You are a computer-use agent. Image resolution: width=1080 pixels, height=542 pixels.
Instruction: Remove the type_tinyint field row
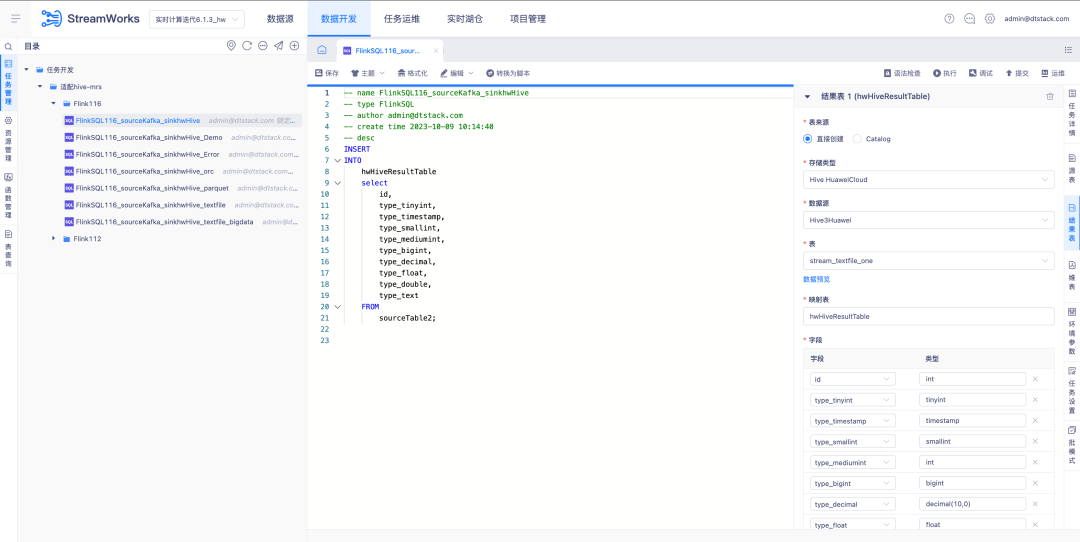[1035, 399]
